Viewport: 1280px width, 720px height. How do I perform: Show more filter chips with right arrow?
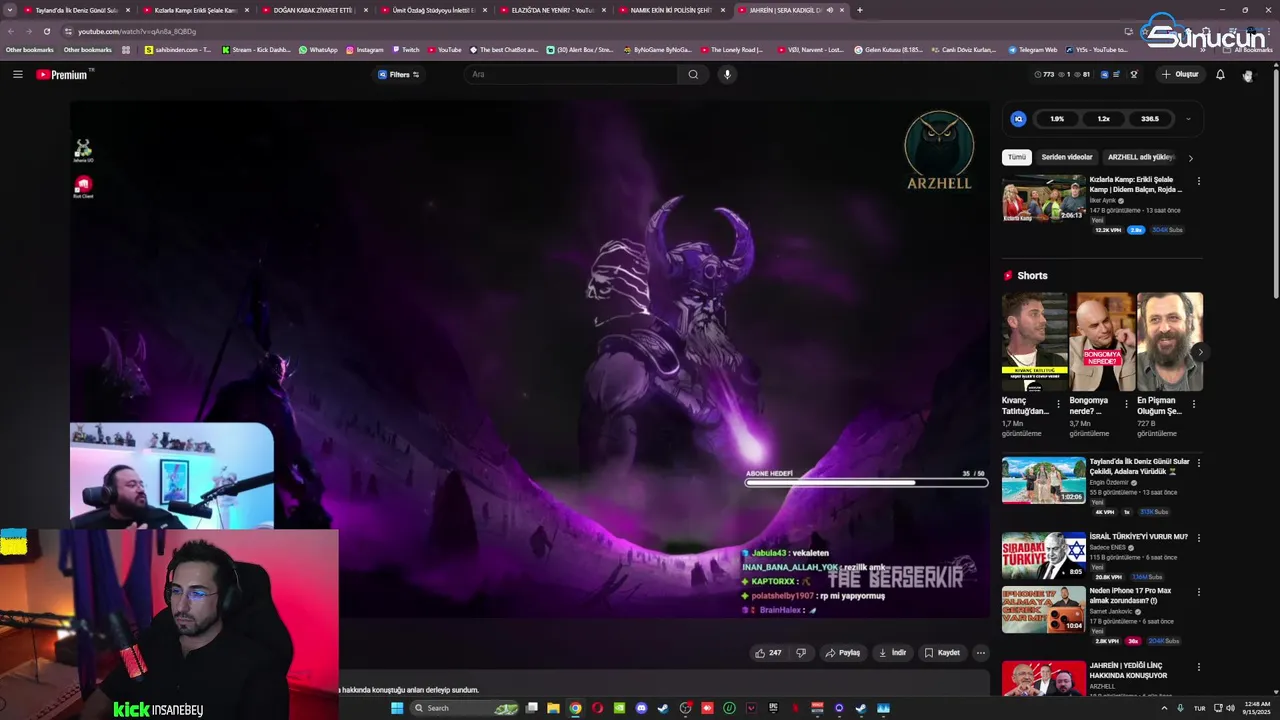click(1190, 158)
